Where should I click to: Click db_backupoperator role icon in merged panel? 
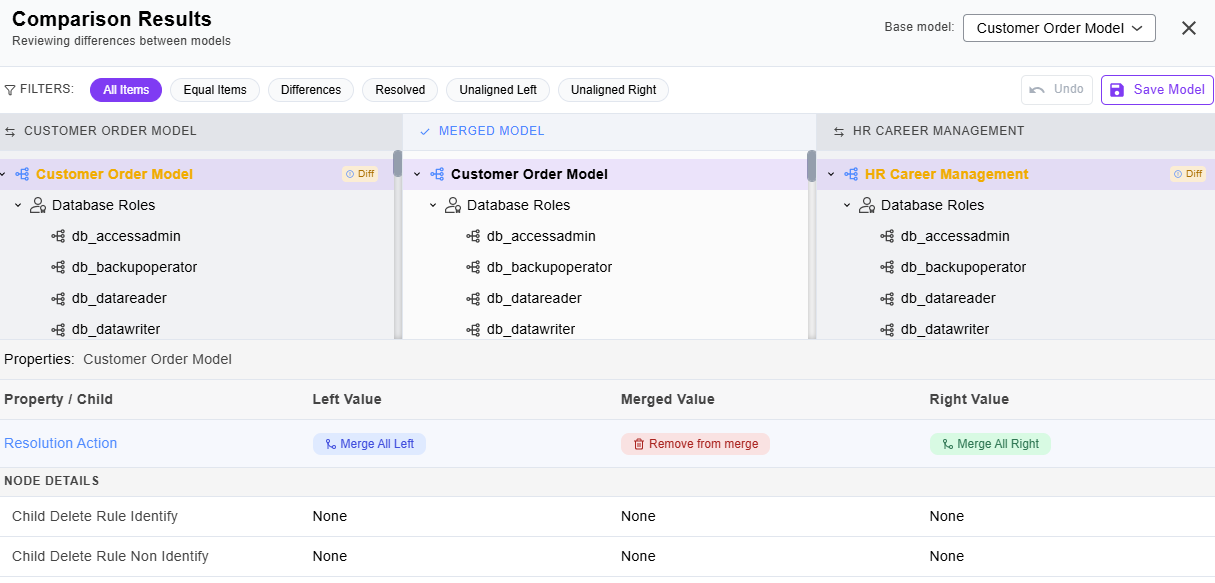pos(473,267)
